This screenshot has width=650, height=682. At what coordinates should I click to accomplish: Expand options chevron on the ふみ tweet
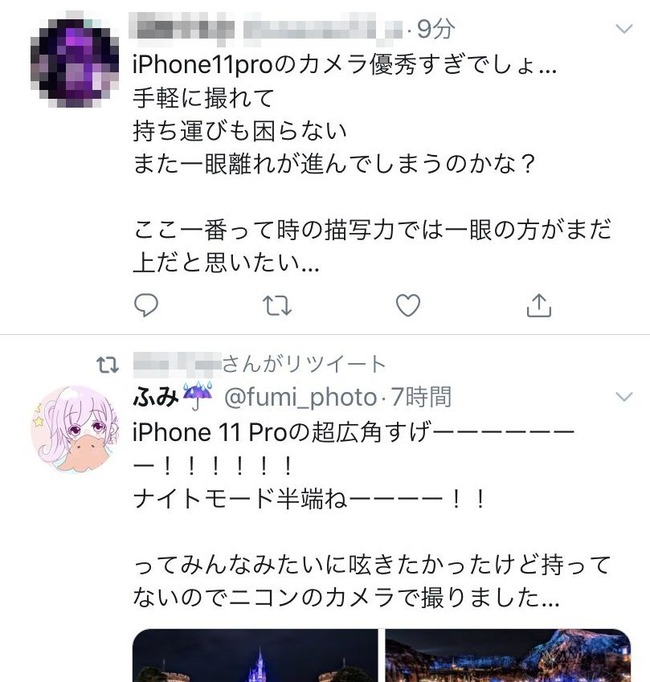624,397
